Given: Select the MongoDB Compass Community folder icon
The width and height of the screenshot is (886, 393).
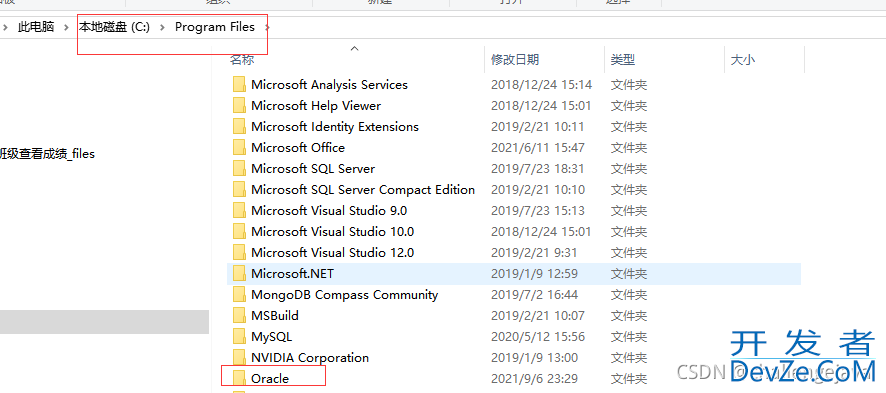Looking at the screenshot, I should tap(240, 295).
